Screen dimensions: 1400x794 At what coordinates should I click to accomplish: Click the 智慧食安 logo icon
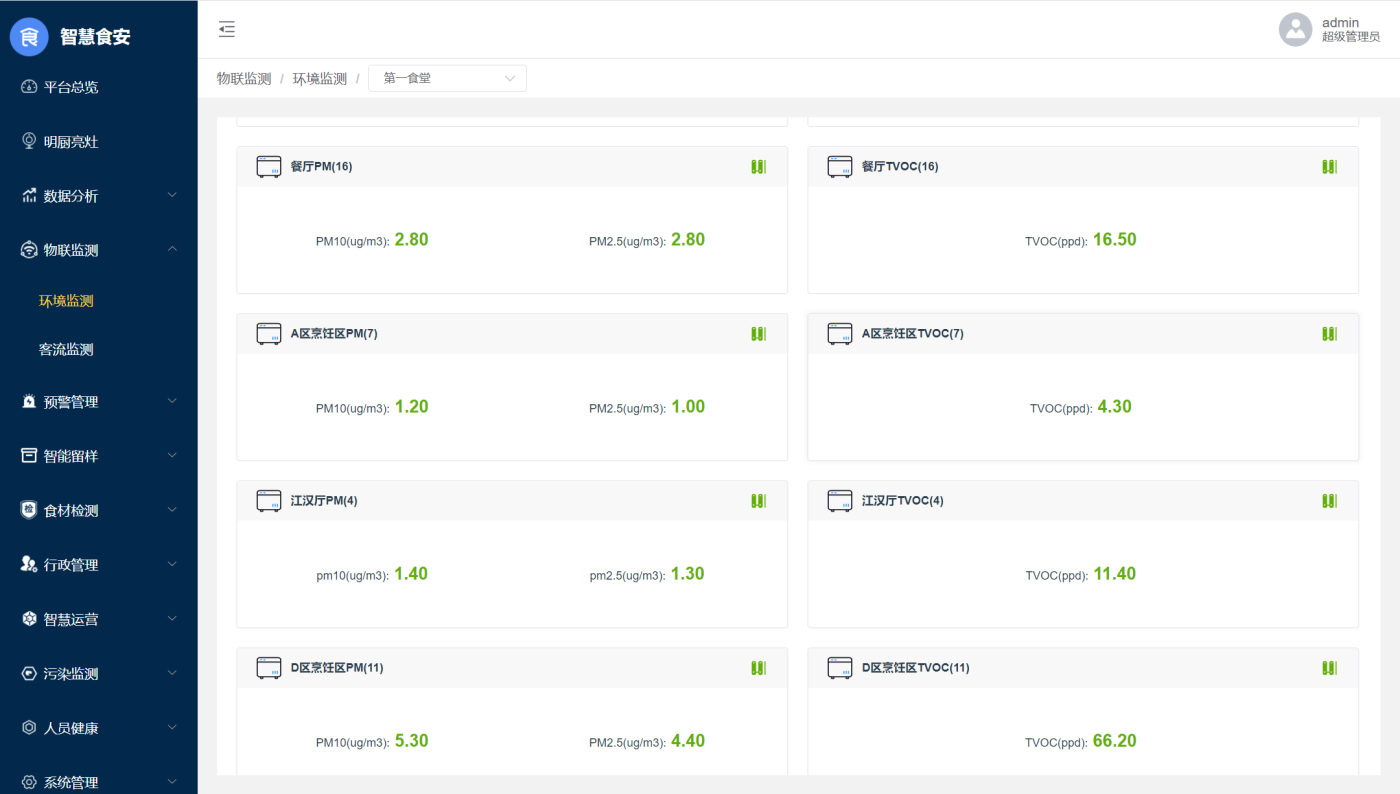tap(30, 37)
